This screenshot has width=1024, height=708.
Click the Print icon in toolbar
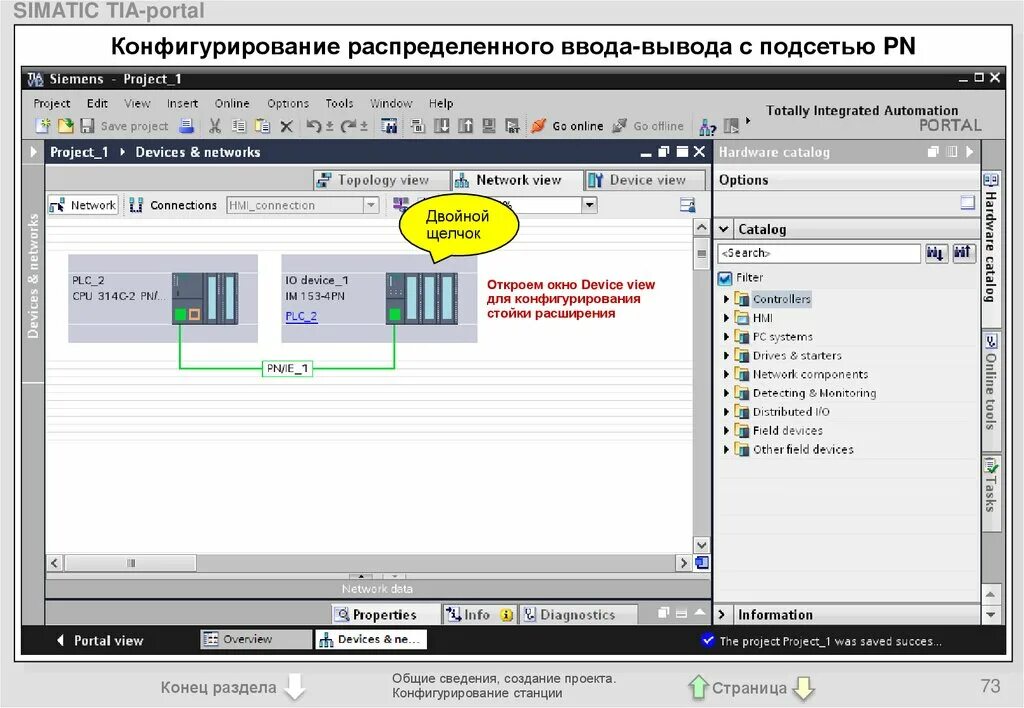187,126
